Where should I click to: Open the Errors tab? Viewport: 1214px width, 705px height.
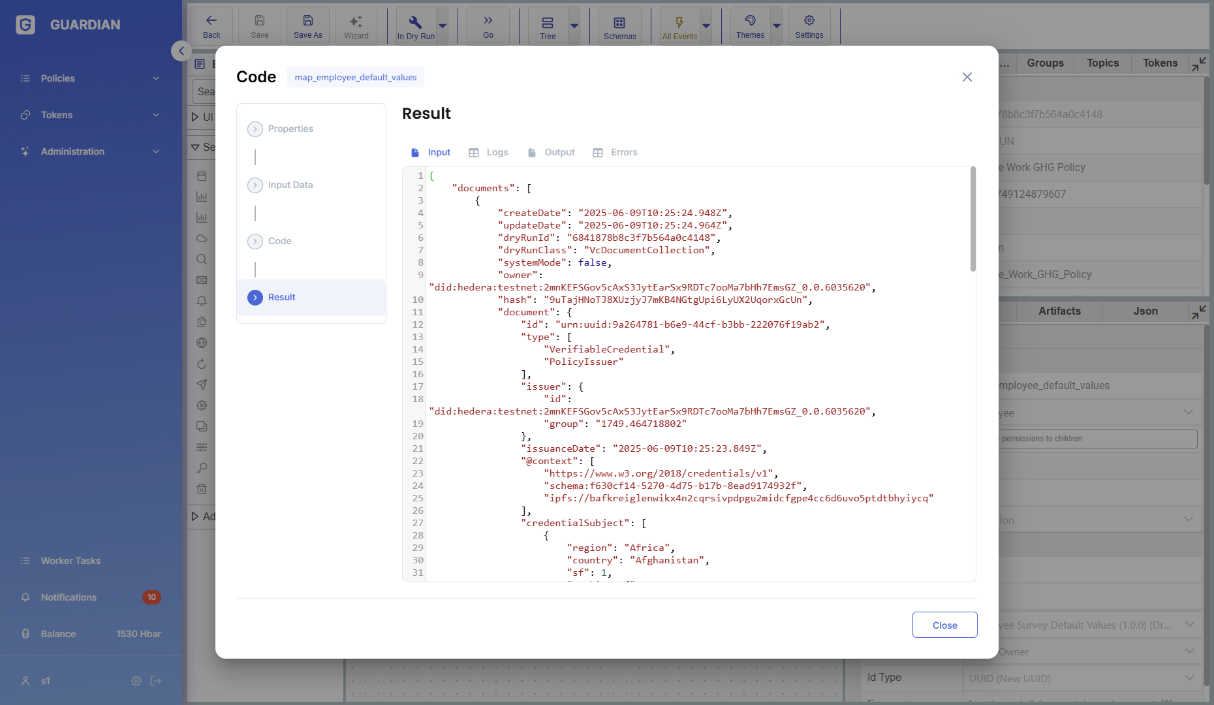pyautogui.click(x=615, y=153)
